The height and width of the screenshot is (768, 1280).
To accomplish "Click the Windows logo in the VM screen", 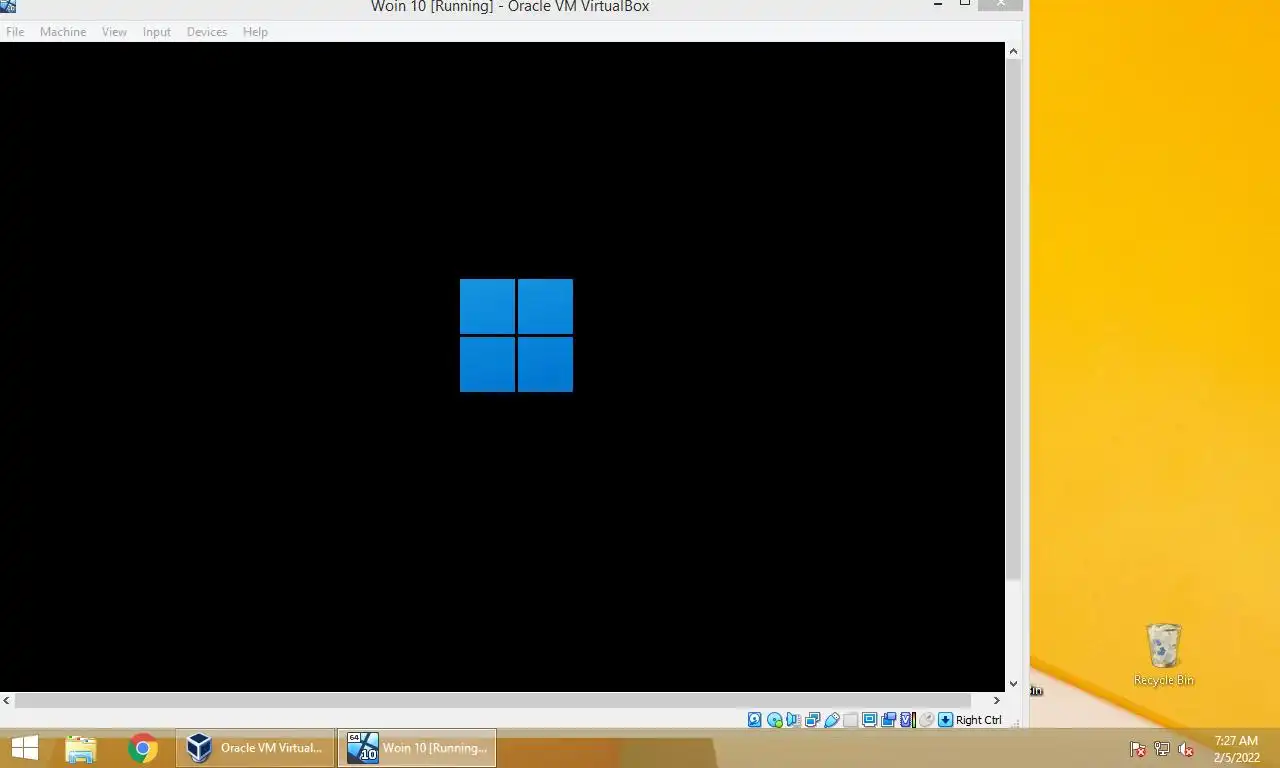I will click(516, 335).
